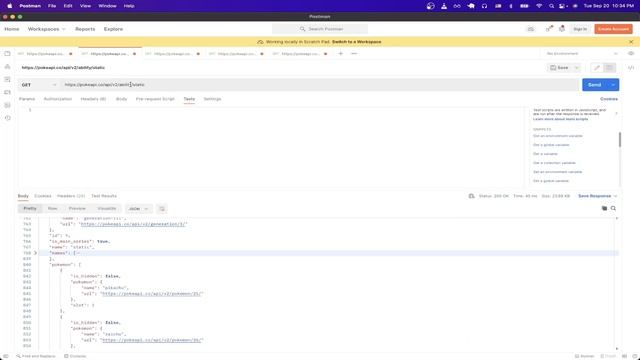
Task: Open the Monitors sidebar icon
Action: coord(7,105)
